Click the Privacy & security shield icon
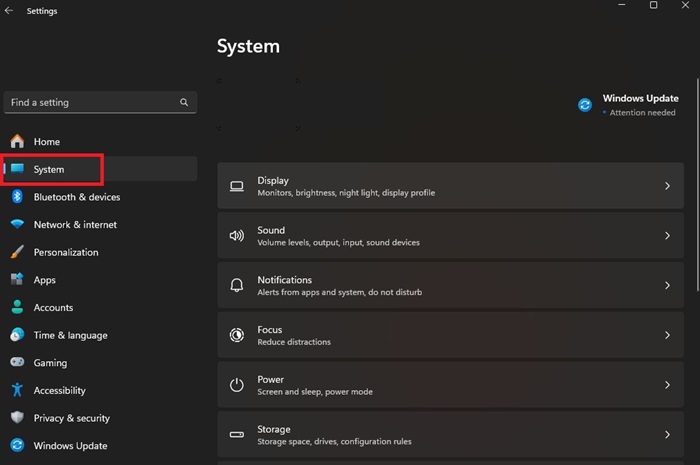The width and height of the screenshot is (700, 465). pos(17,417)
